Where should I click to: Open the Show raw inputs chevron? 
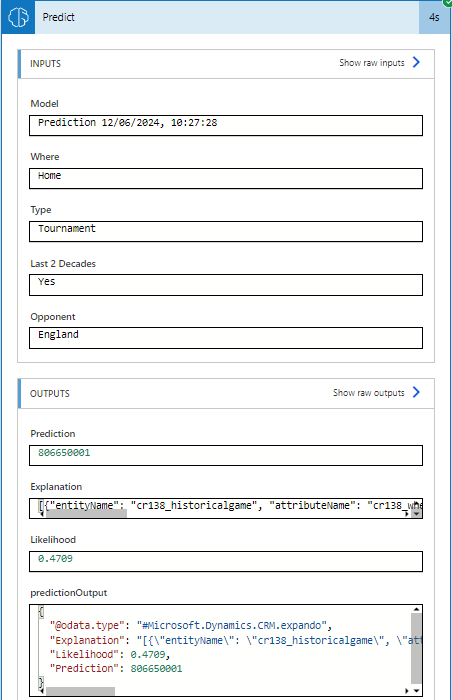pyautogui.click(x=416, y=62)
